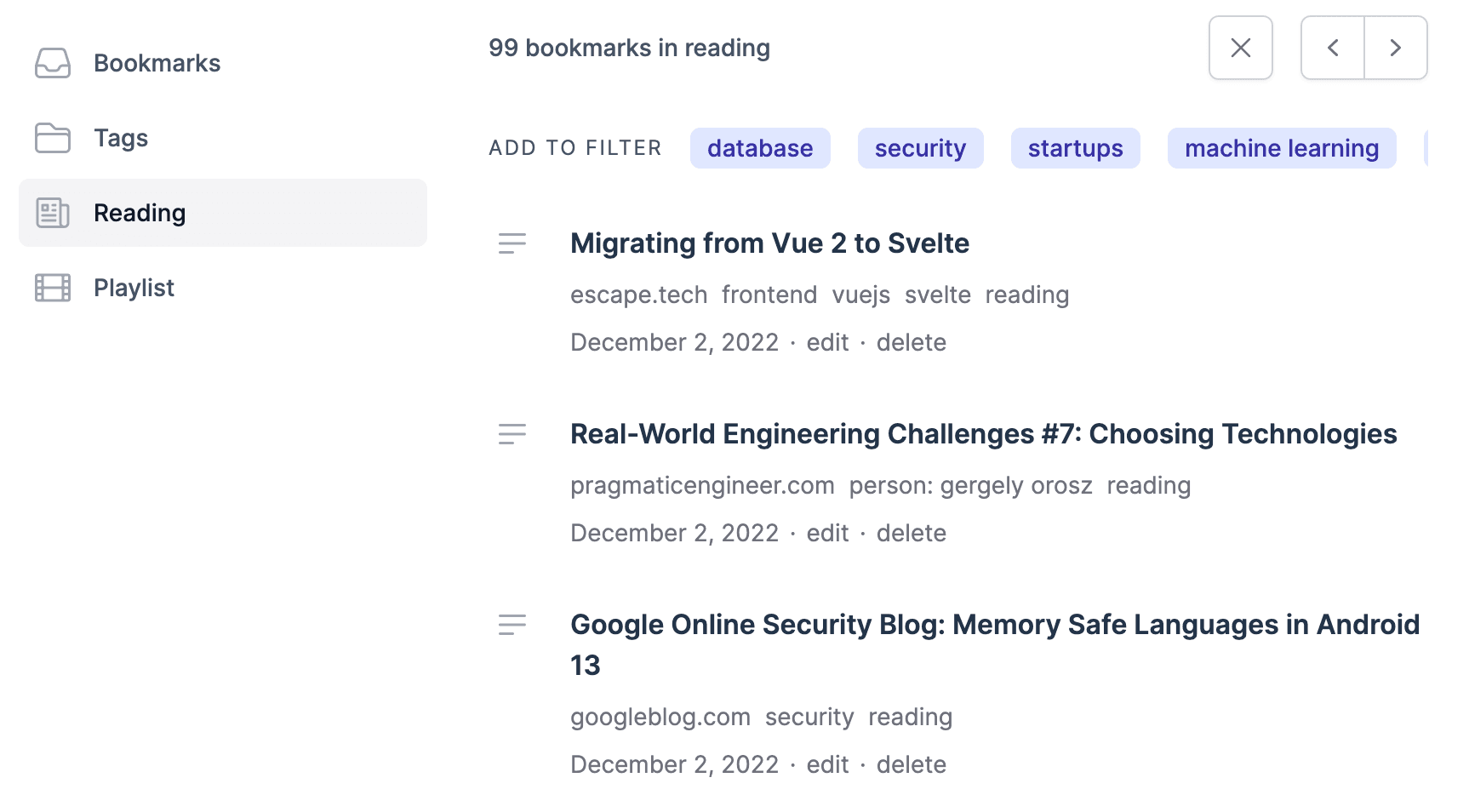
Task: Expand notes icon for Google Security Blog bookmark
Action: click(x=512, y=625)
